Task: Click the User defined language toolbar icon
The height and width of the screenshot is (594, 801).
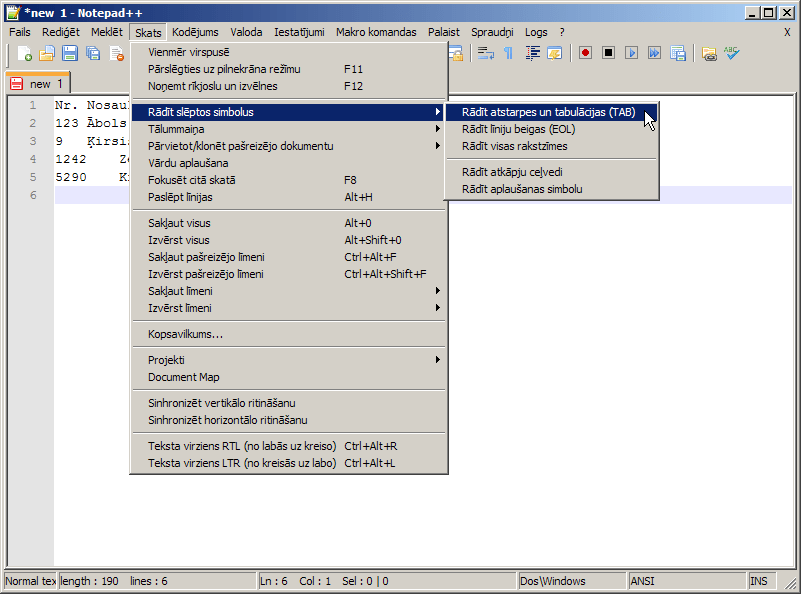Action: pos(555,53)
